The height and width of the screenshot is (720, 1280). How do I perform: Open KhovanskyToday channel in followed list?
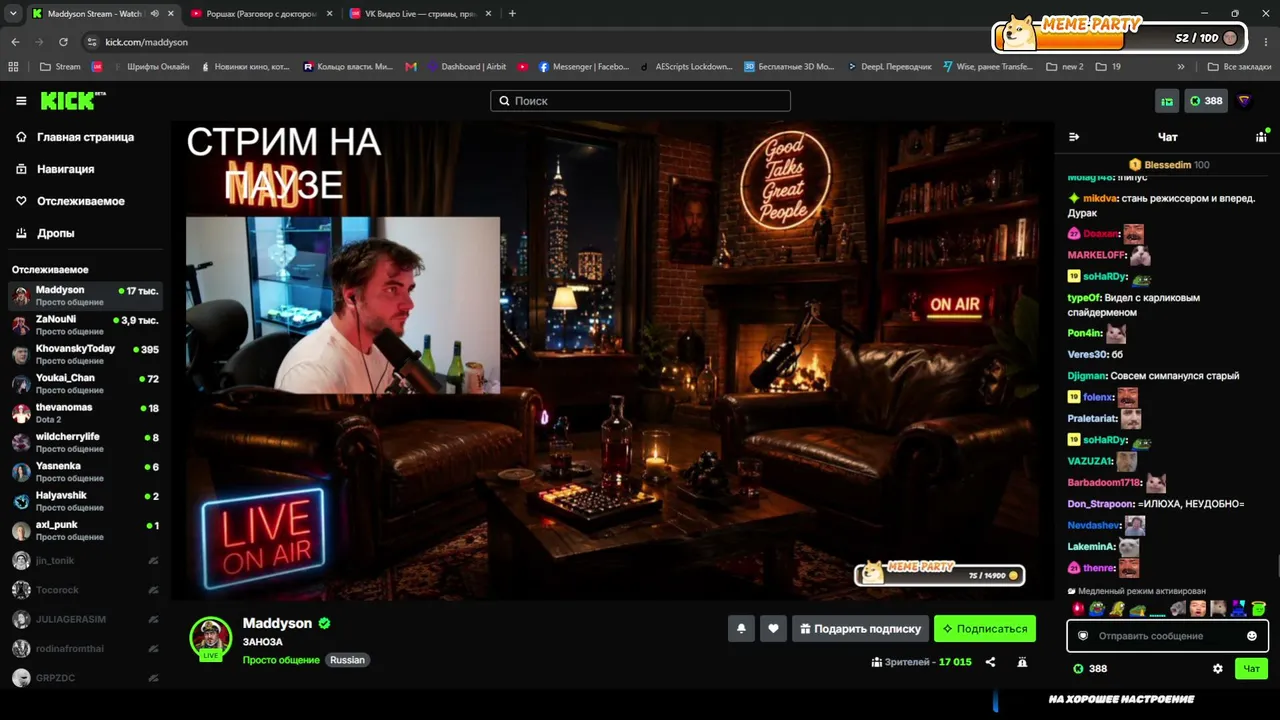pos(85,354)
